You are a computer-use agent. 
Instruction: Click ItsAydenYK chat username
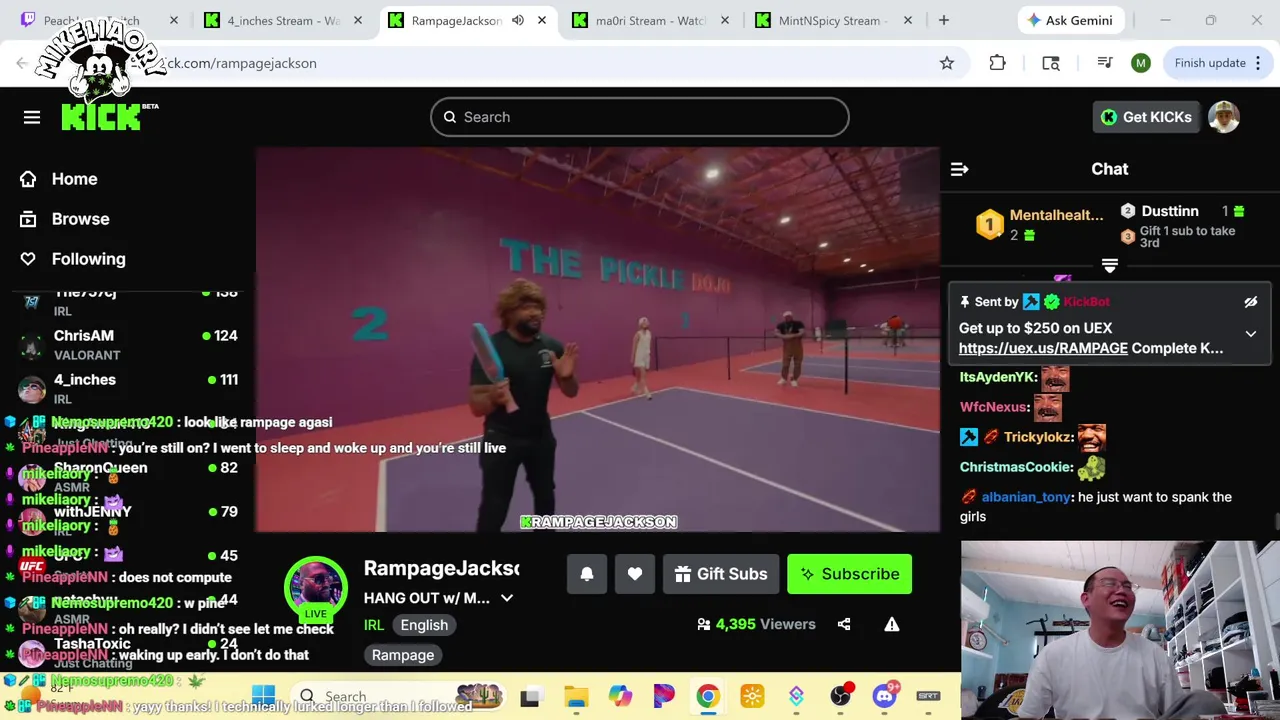(x=997, y=377)
